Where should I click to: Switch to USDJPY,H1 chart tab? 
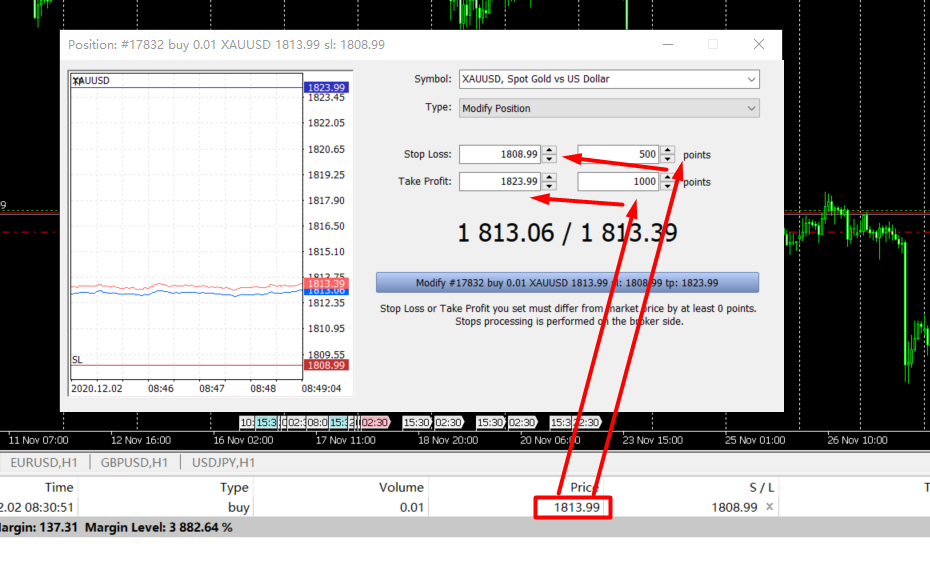[x=223, y=462]
